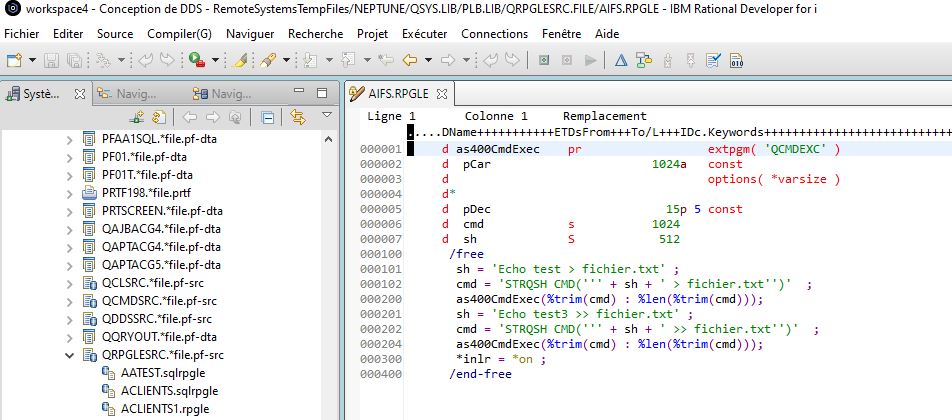This screenshot has width=952, height=420.
Task: Expand the PF01.*file.pf-dta node
Action: [x=69, y=157]
